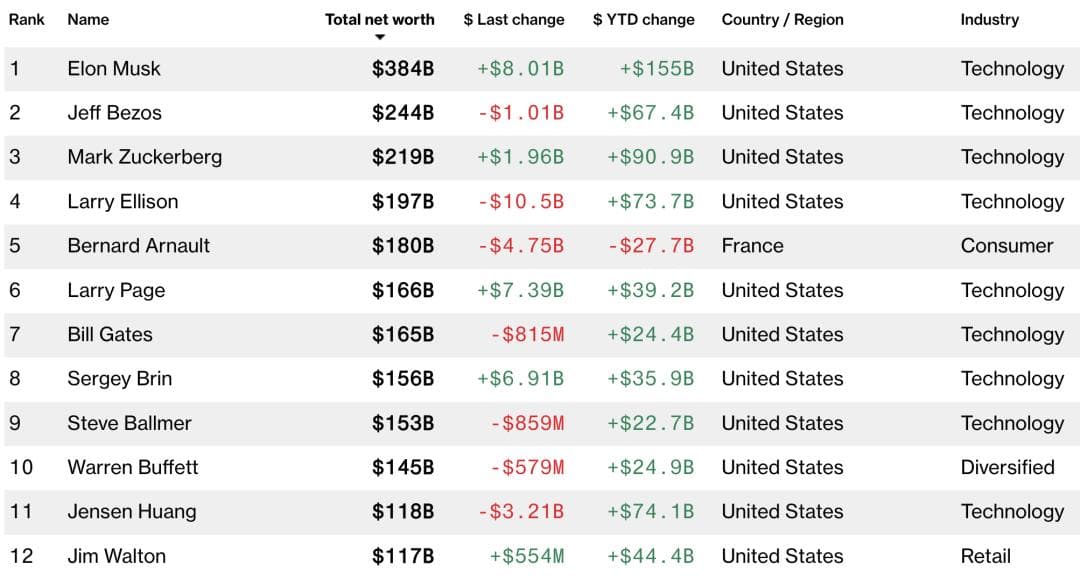Click the Jim Walton row
This screenshot has height=579, width=1080.
pos(116,556)
